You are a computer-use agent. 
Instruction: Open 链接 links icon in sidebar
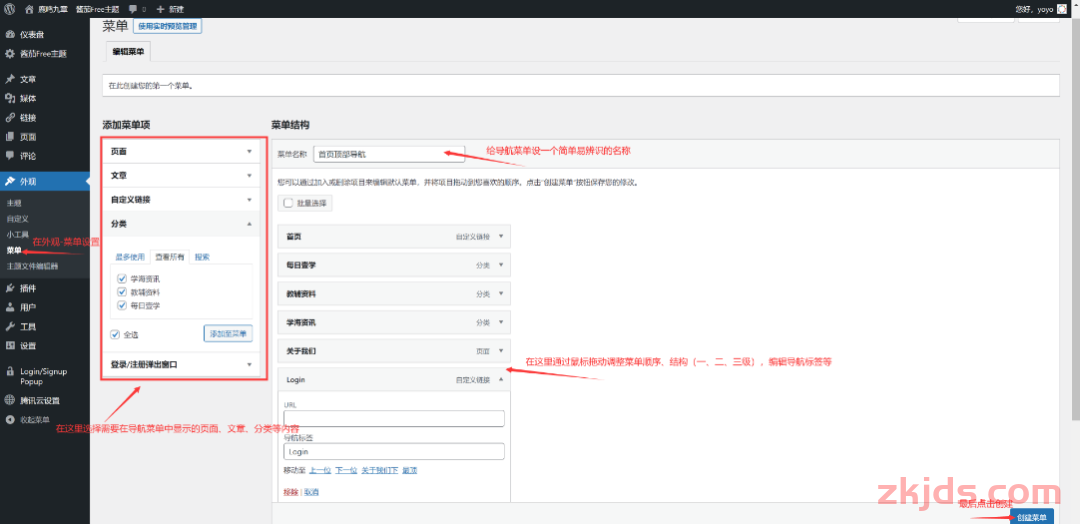click(10, 118)
